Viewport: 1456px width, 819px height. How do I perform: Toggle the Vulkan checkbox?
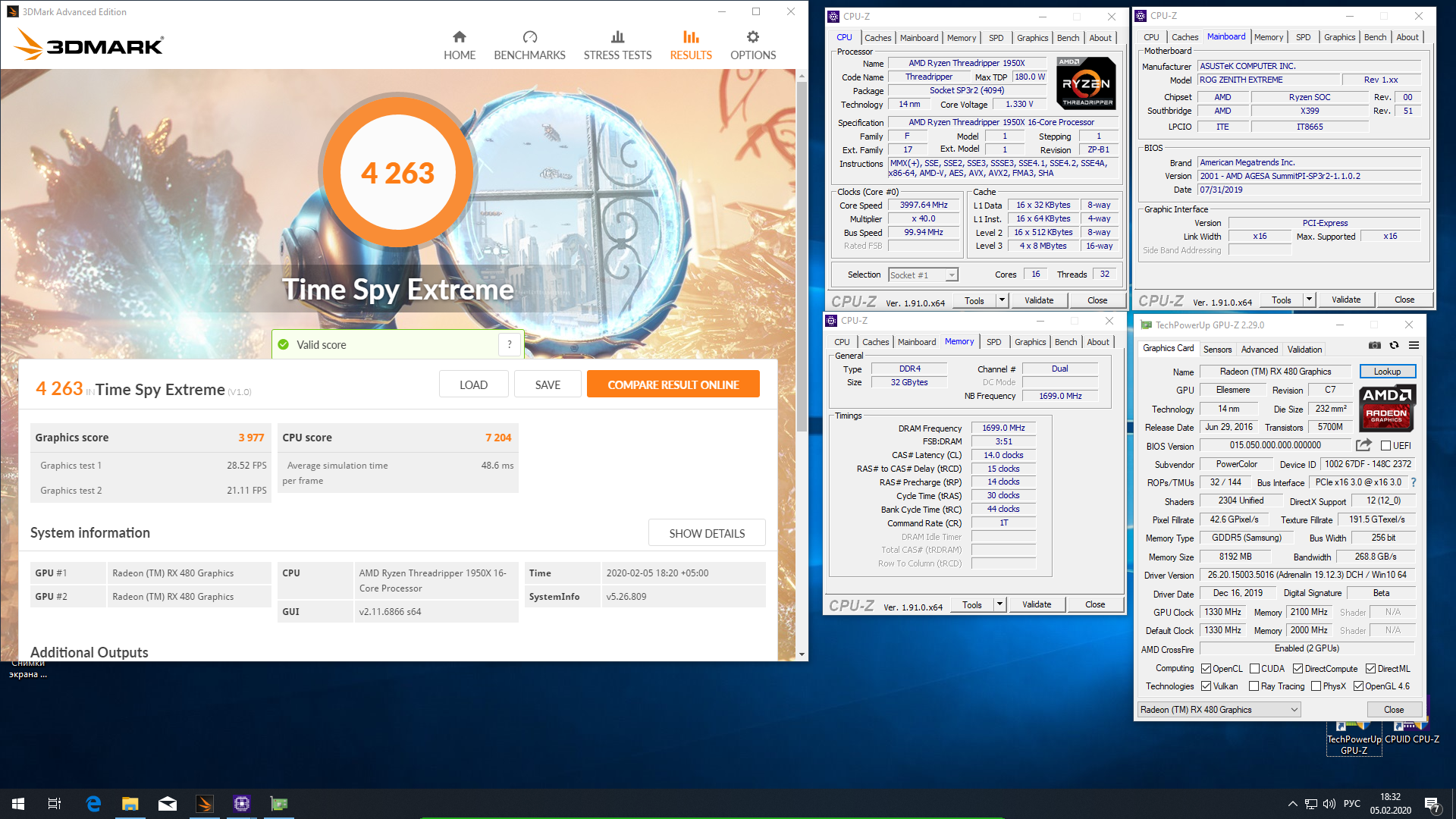[x=1206, y=686]
